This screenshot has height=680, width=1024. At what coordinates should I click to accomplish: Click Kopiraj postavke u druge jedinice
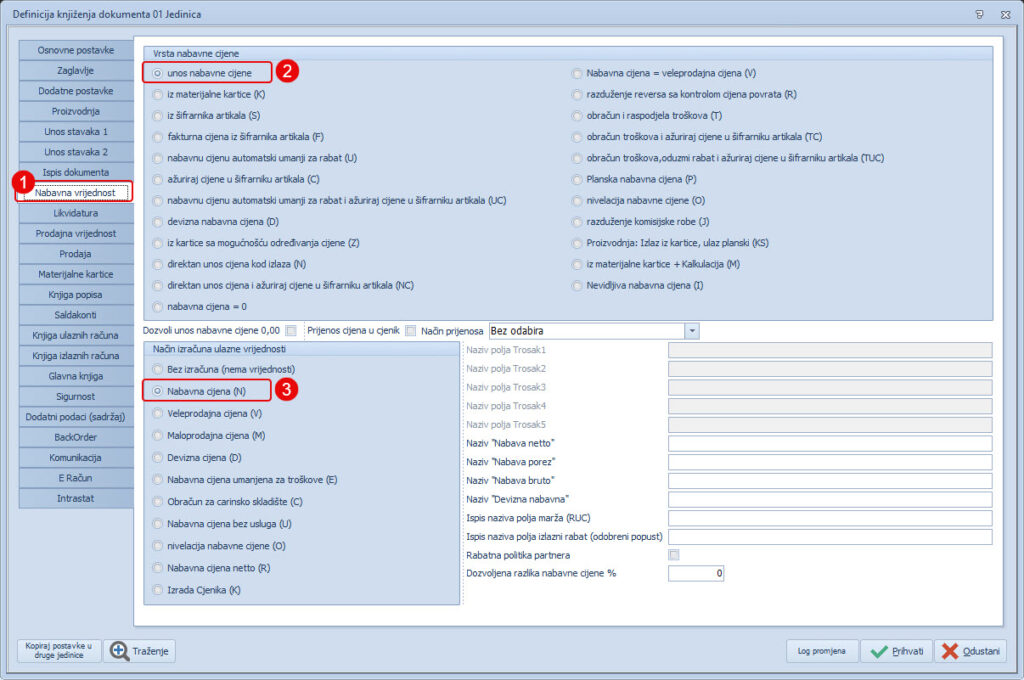58,651
